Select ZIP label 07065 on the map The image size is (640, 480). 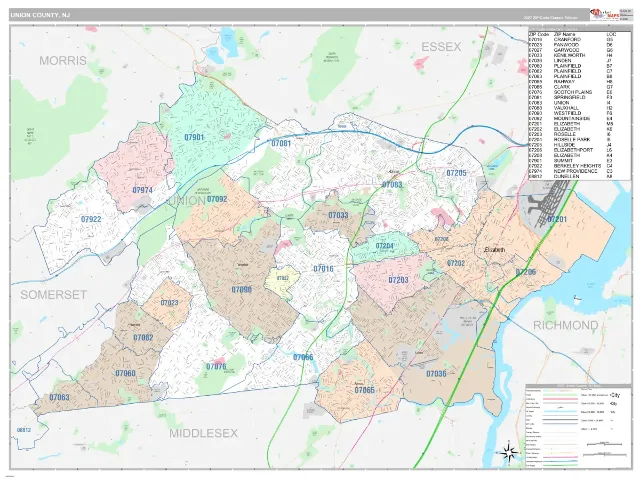[364, 390]
